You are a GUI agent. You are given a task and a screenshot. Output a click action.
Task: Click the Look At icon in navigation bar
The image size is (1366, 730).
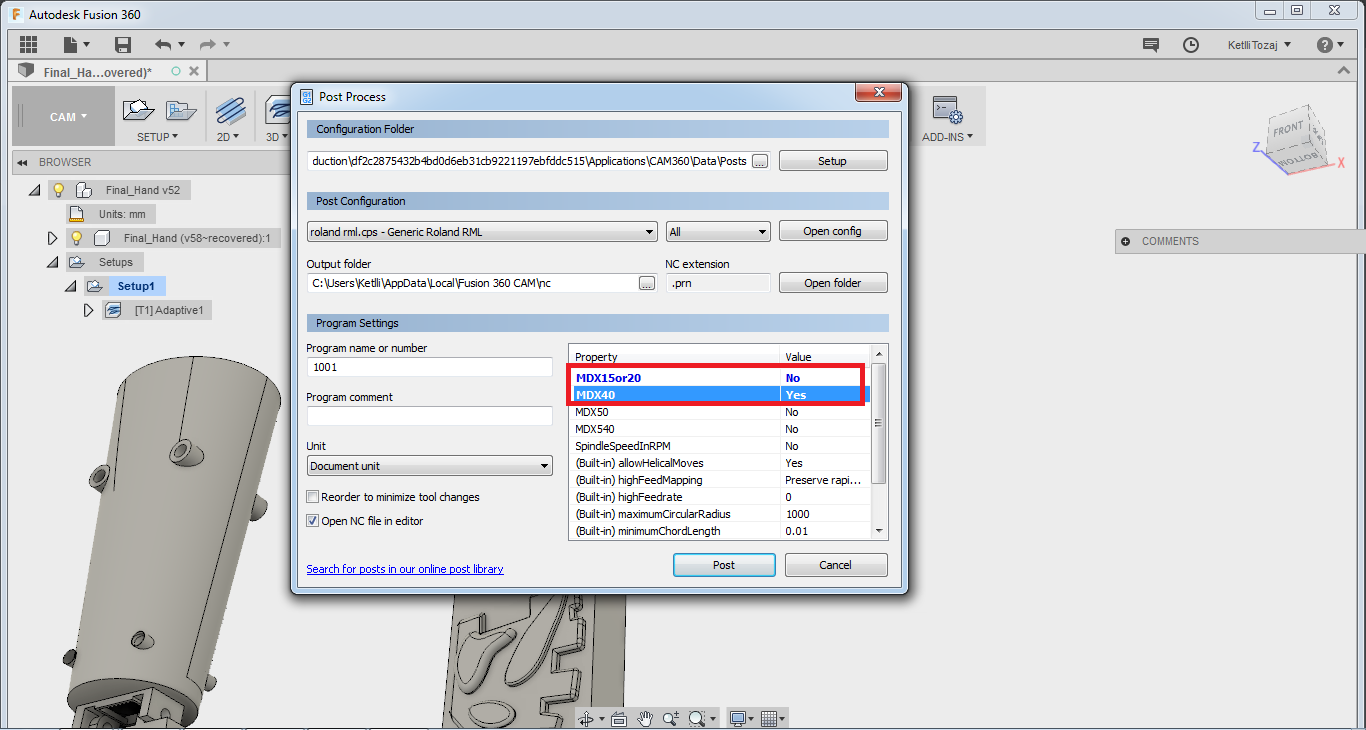click(x=618, y=718)
